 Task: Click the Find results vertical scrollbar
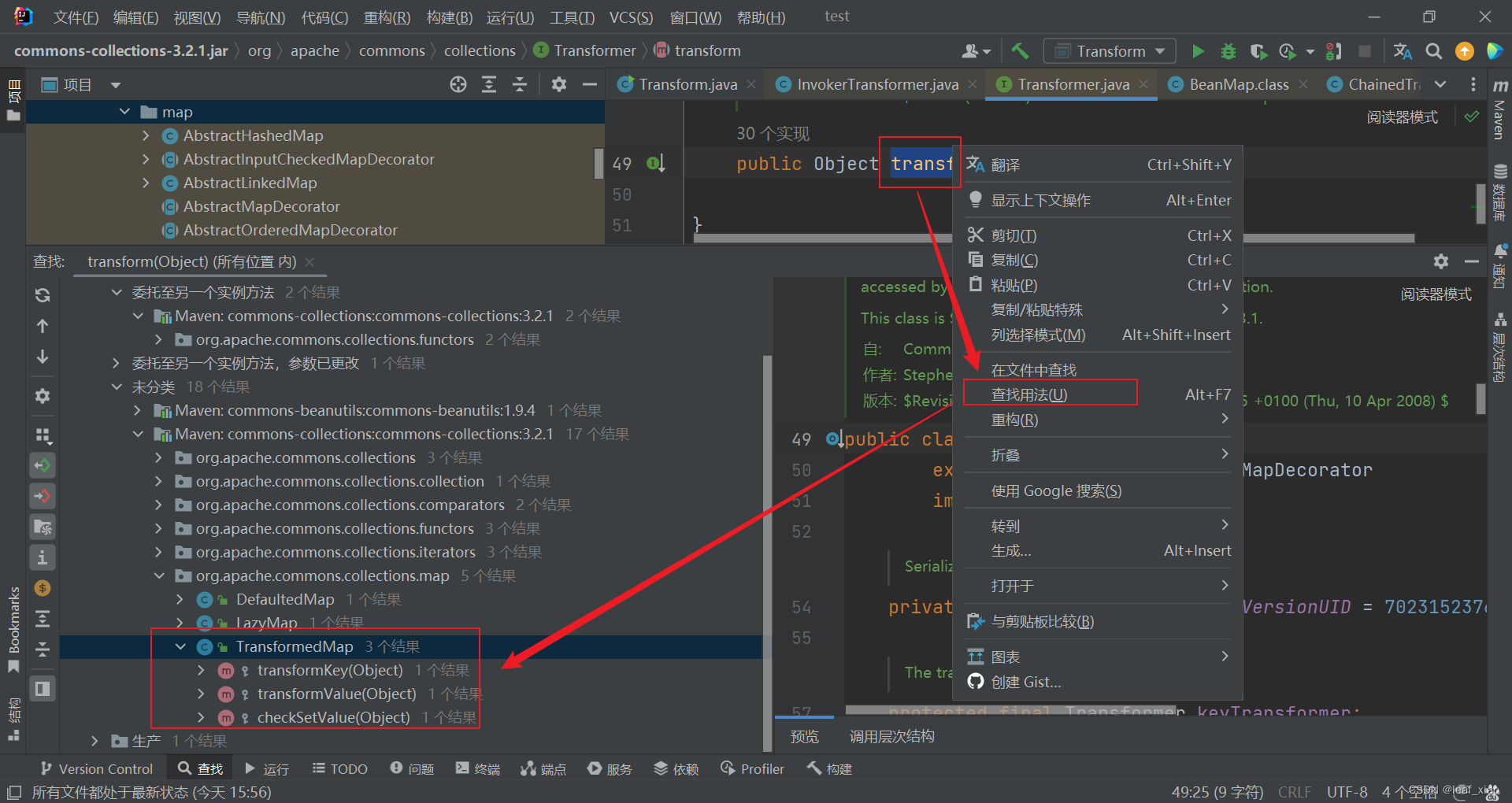(767, 553)
